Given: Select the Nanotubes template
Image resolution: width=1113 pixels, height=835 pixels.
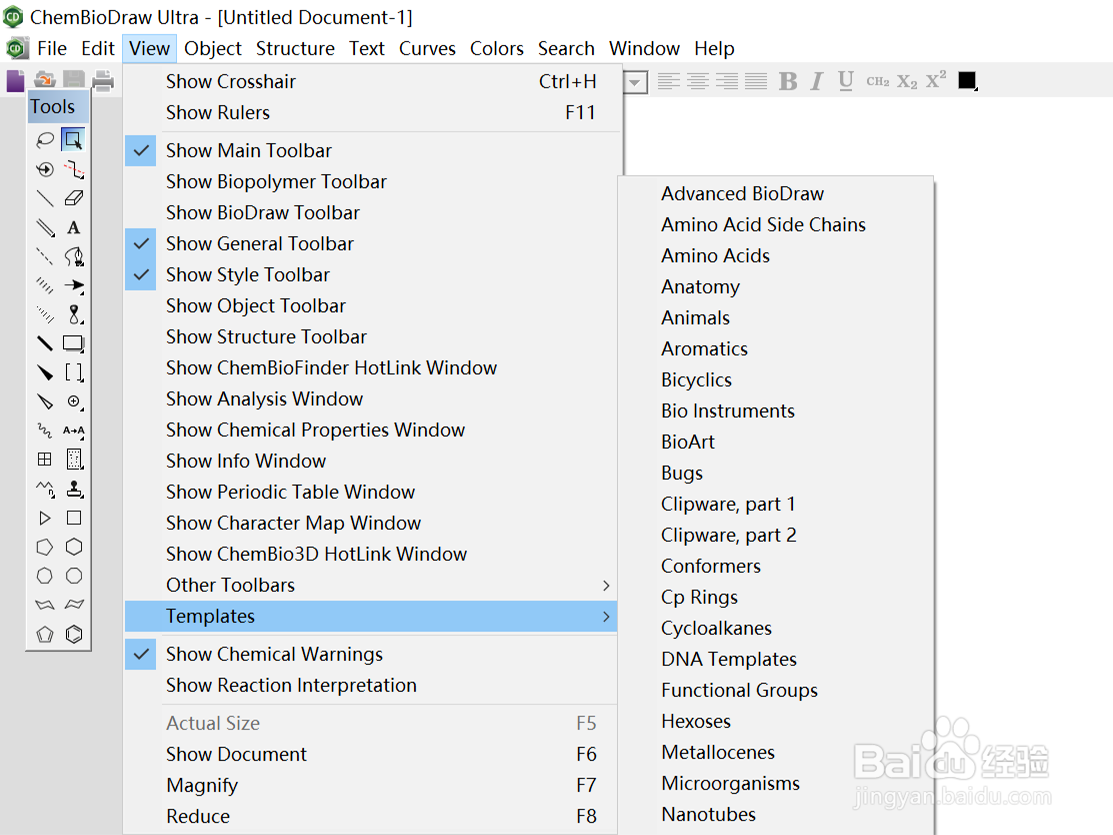Looking at the screenshot, I should tap(776, 814).
